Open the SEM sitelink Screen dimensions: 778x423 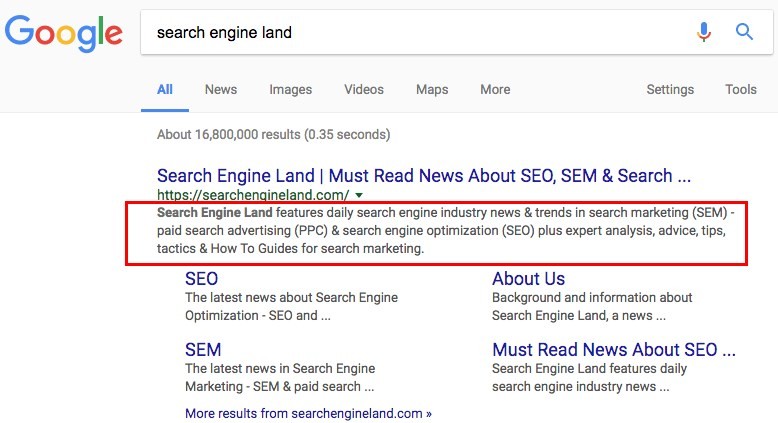click(203, 350)
